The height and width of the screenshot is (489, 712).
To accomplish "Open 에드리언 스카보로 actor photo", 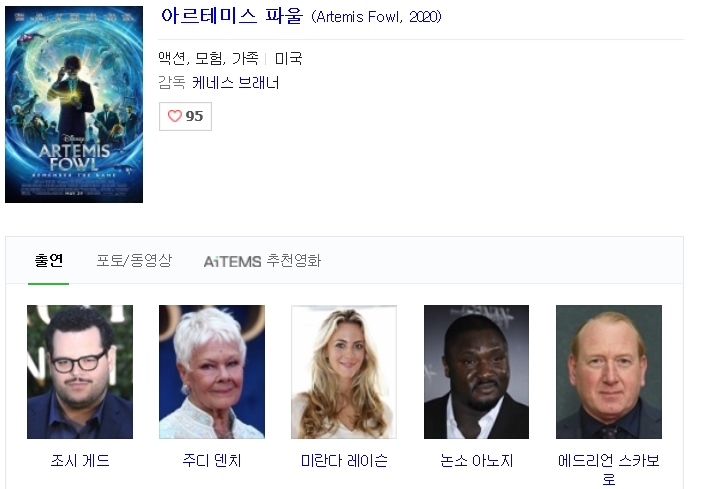I will 609,372.
